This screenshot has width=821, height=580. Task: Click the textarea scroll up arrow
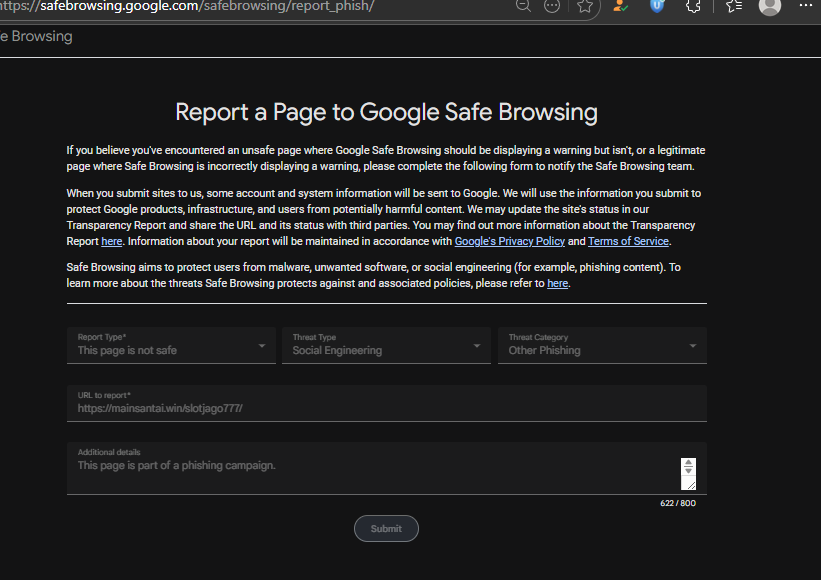tap(689, 463)
